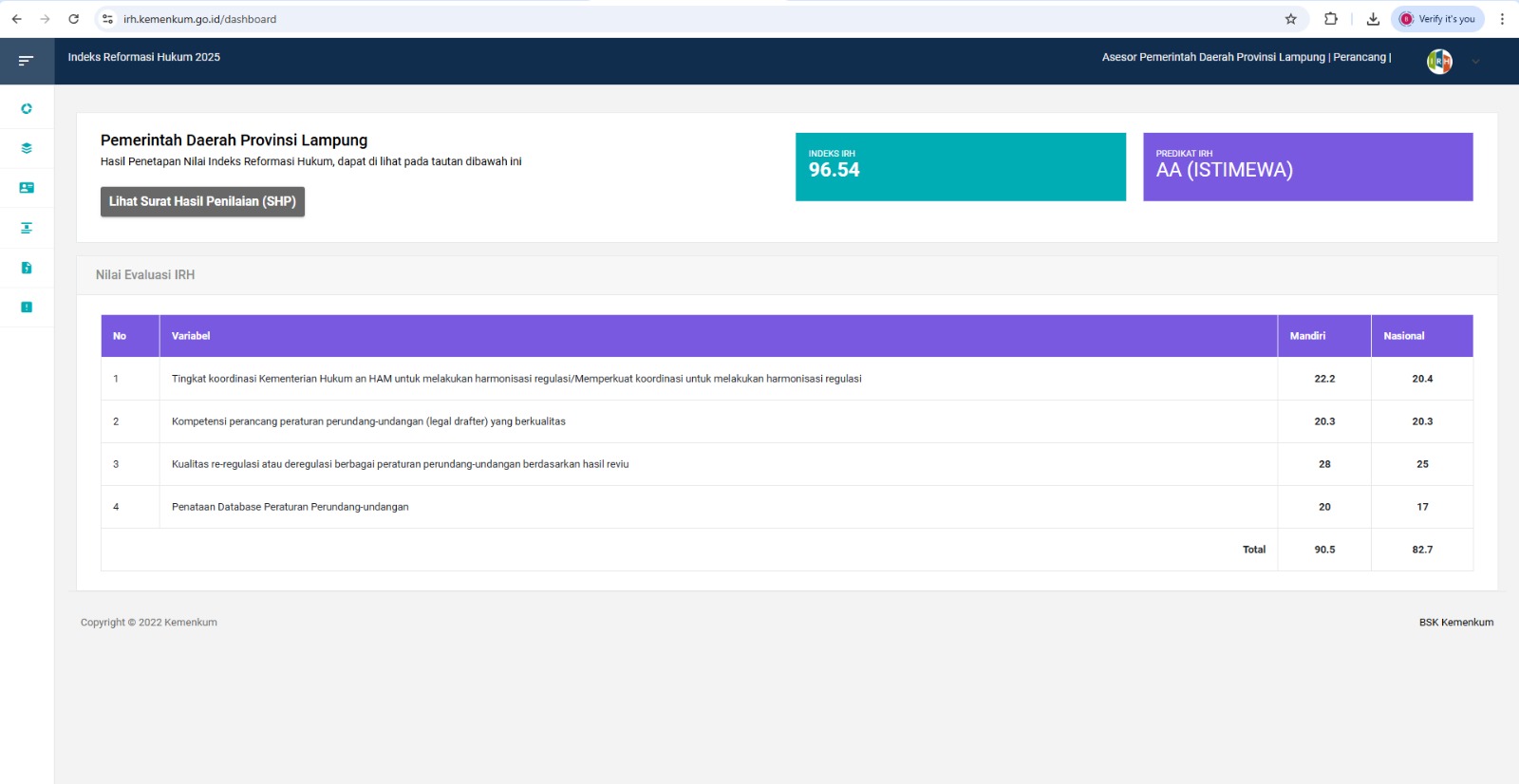
Task: Expand the user account dropdown chevron
Action: 1475,62
